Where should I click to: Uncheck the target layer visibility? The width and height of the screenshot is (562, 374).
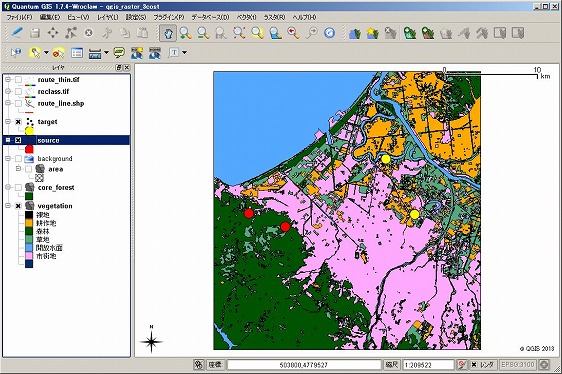click(18, 122)
